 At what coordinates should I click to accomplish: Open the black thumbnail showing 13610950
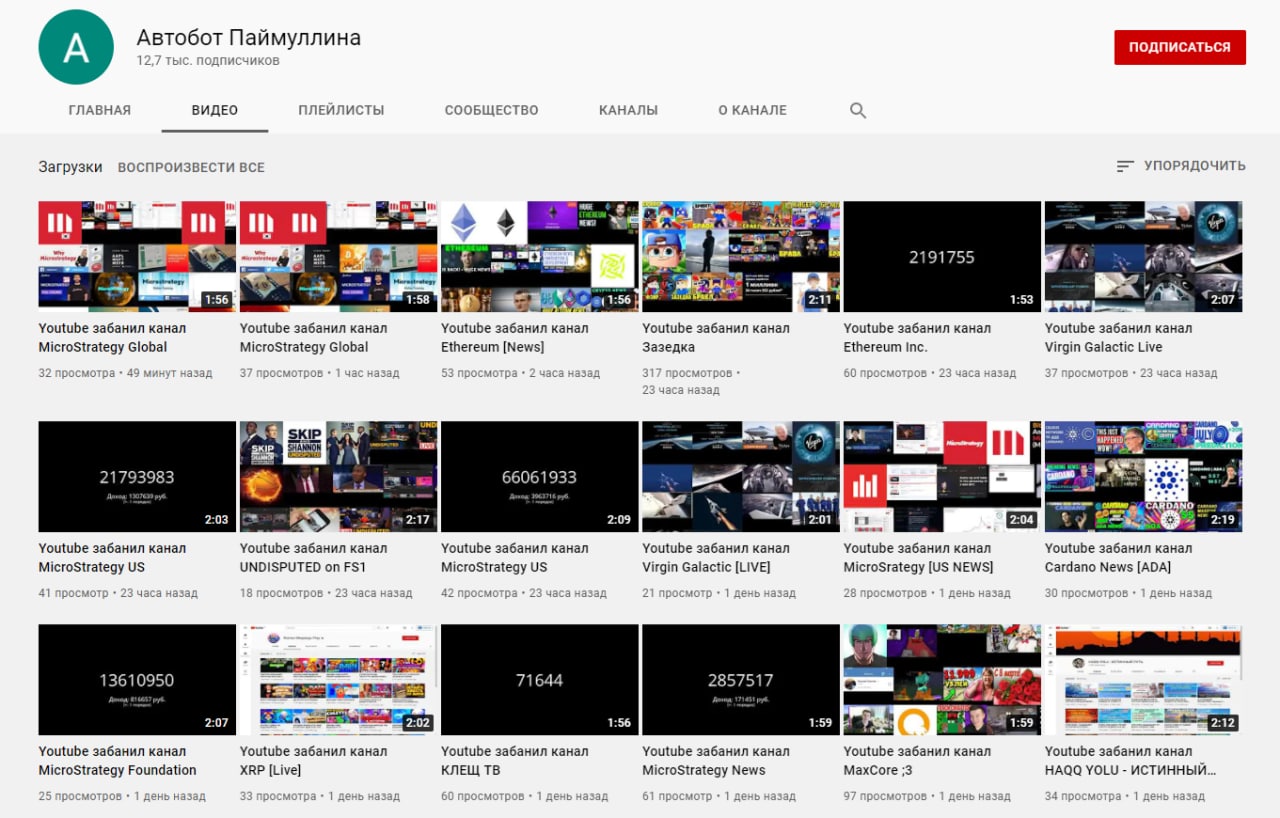137,680
